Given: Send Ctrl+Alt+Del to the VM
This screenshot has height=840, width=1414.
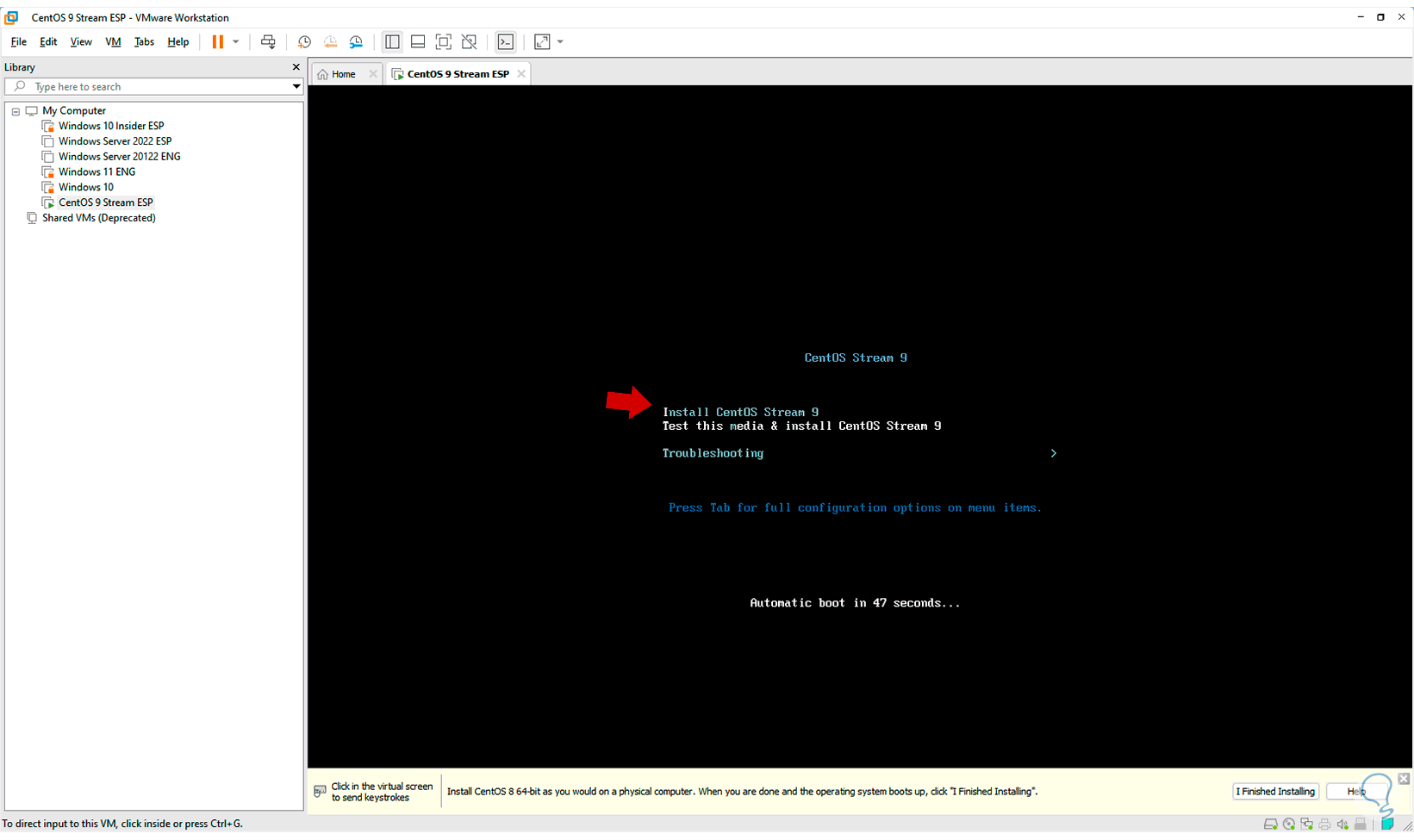Looking at the screenshot, I should tap(268, 41).
